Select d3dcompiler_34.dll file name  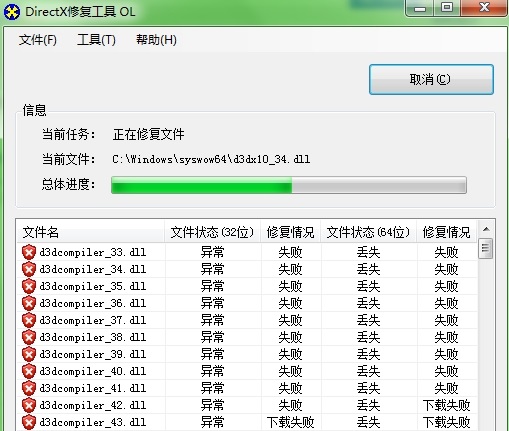coord(93,269)
